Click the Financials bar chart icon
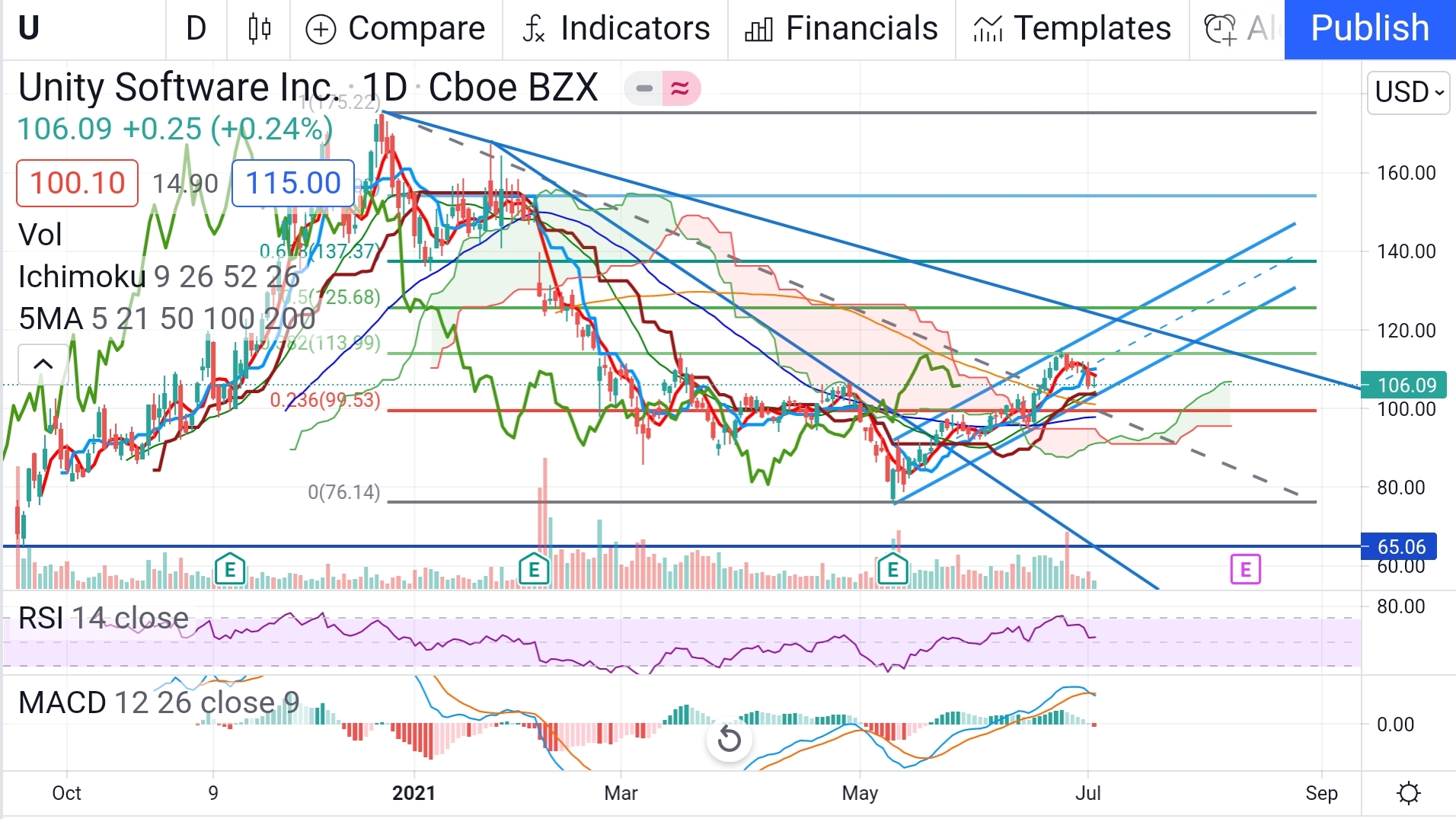The image size is (1456, 819). [x=758, y=30]
